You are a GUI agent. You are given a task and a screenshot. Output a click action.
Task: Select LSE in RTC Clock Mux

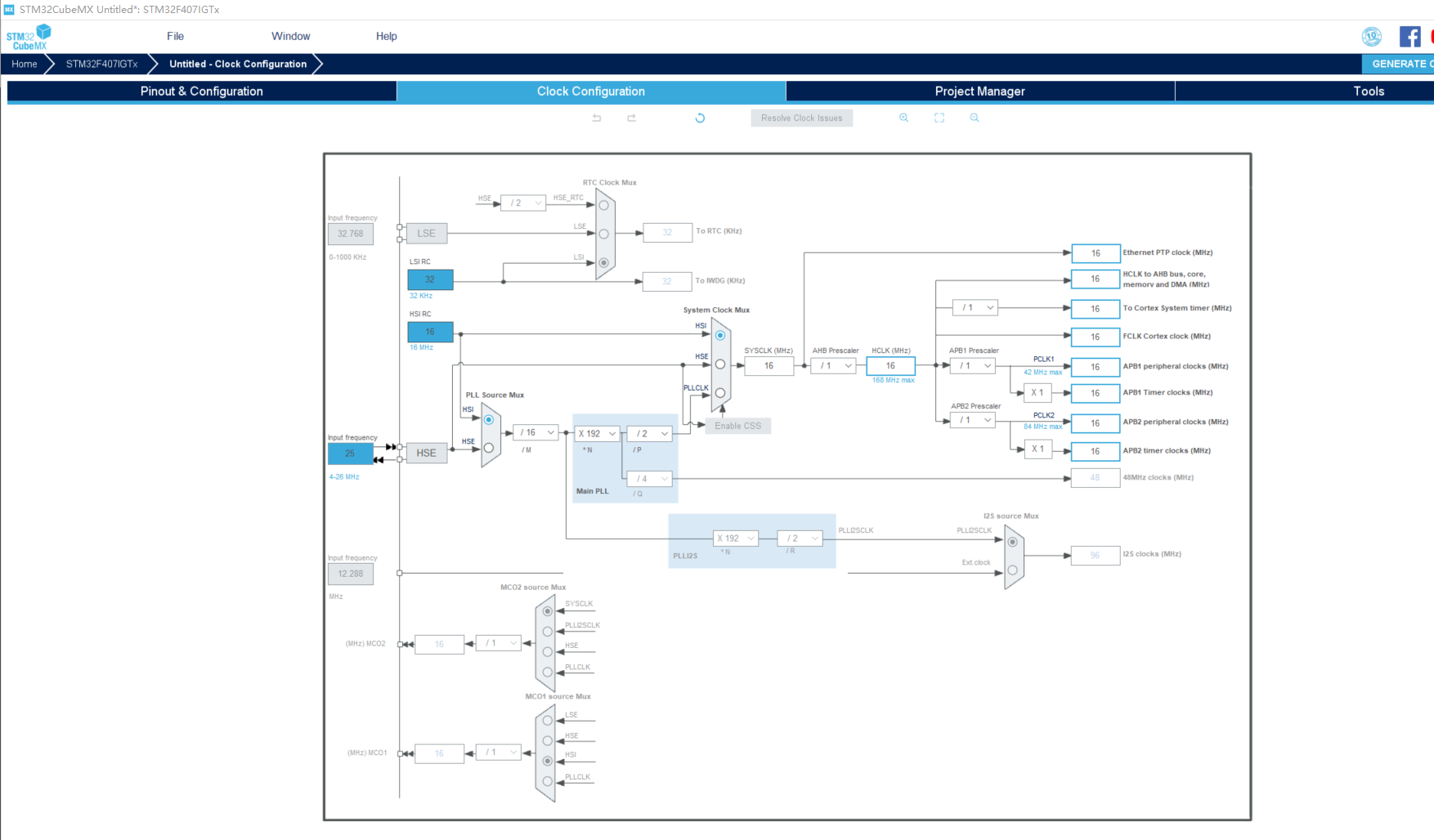pyautogui.click(x=604, y=234)
